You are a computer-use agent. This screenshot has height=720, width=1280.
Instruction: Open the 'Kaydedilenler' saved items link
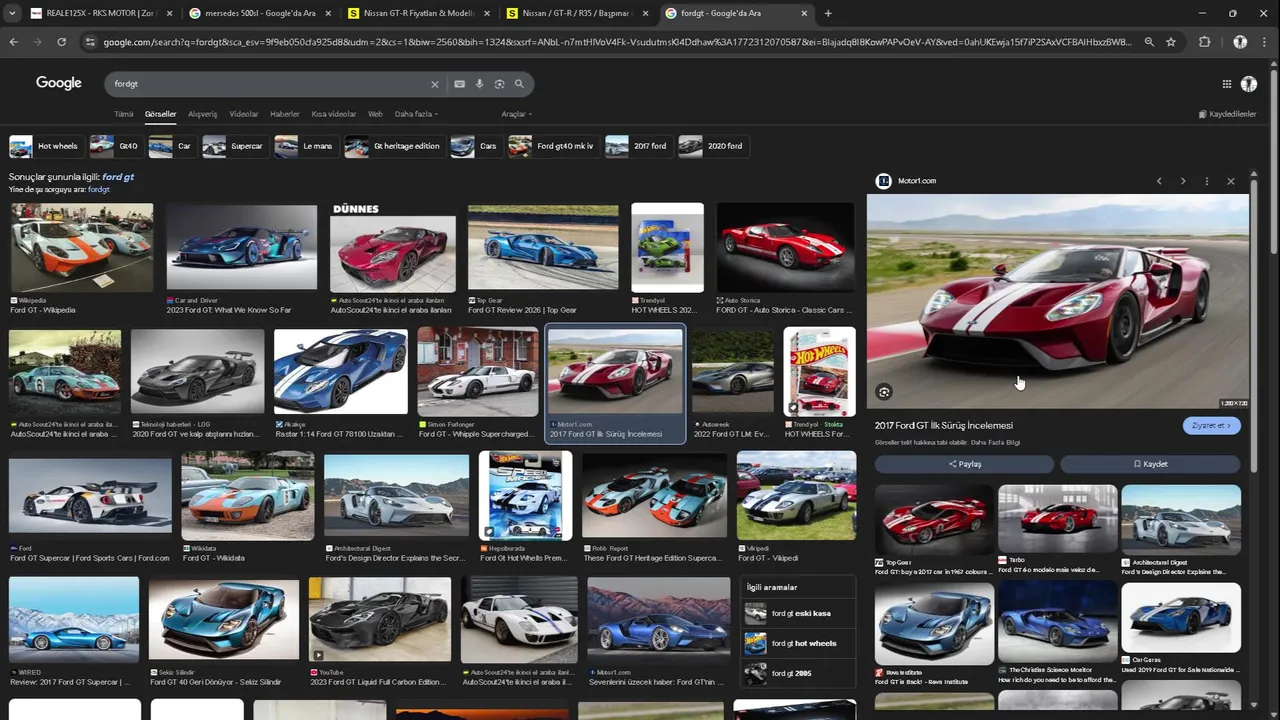click(x=1227, y=114)
